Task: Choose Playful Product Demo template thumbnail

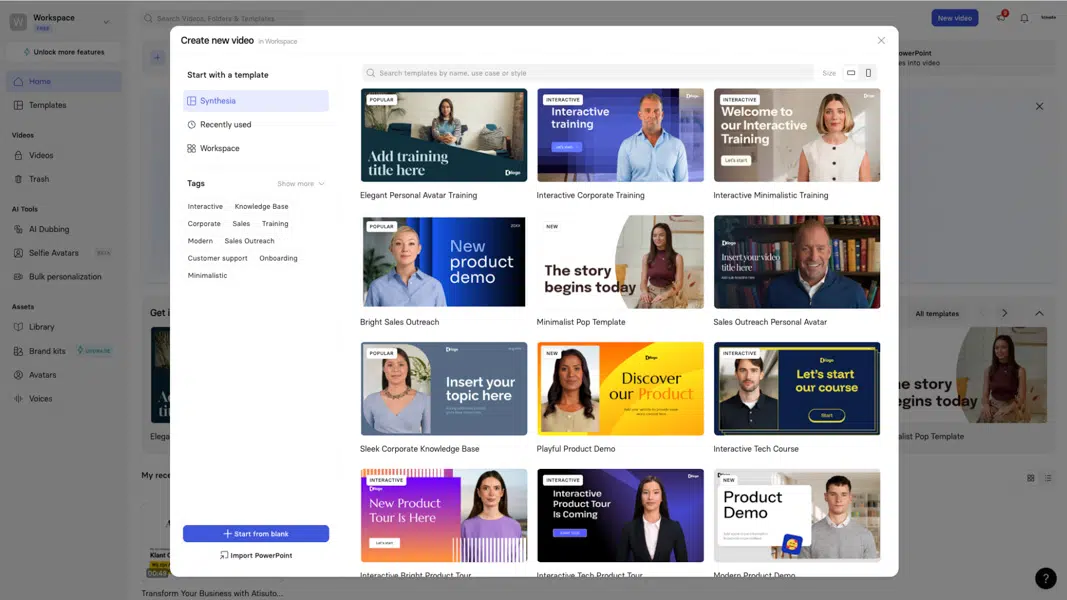Action: click(x=620, y=388)
